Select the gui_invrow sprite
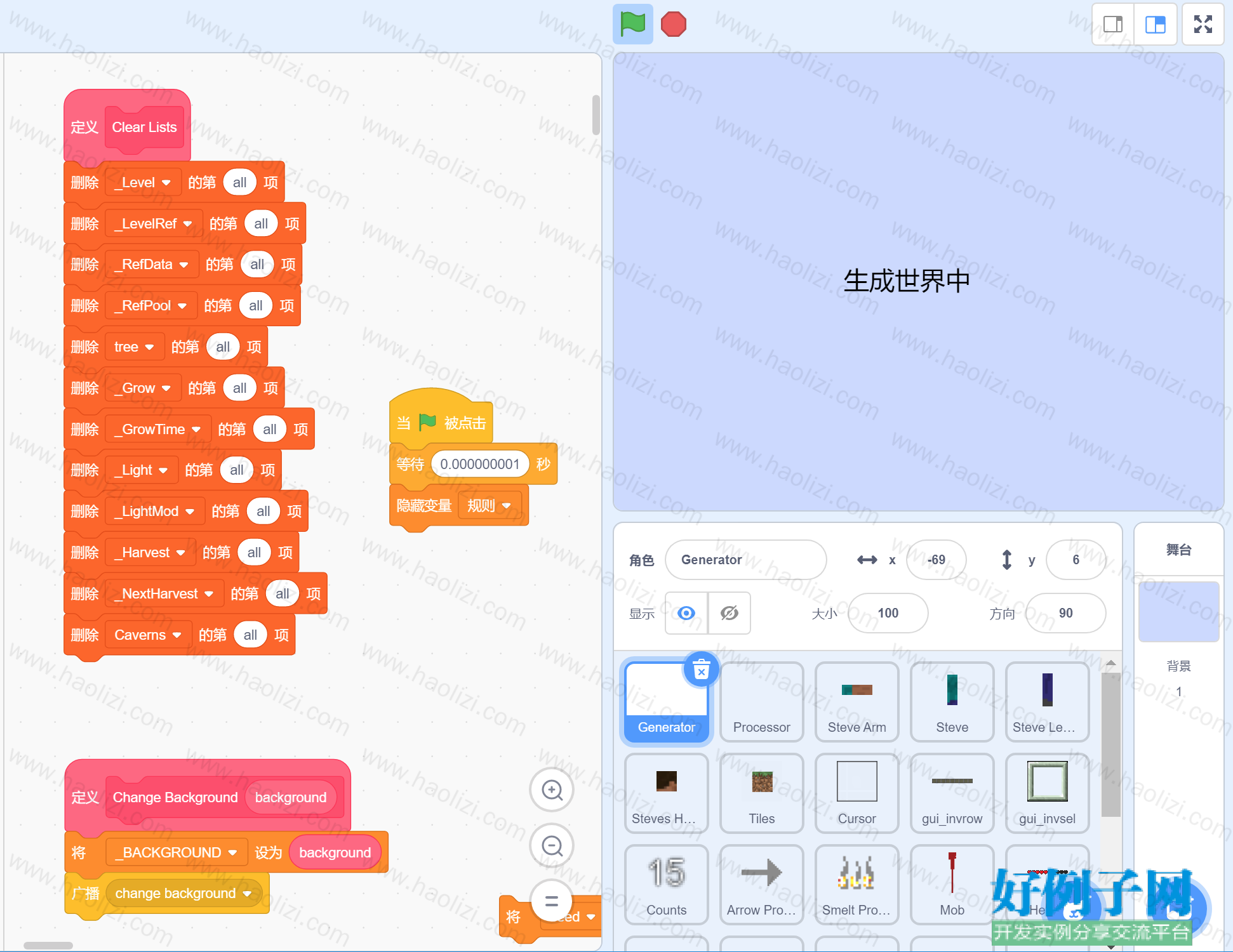 tap(952, 793)
